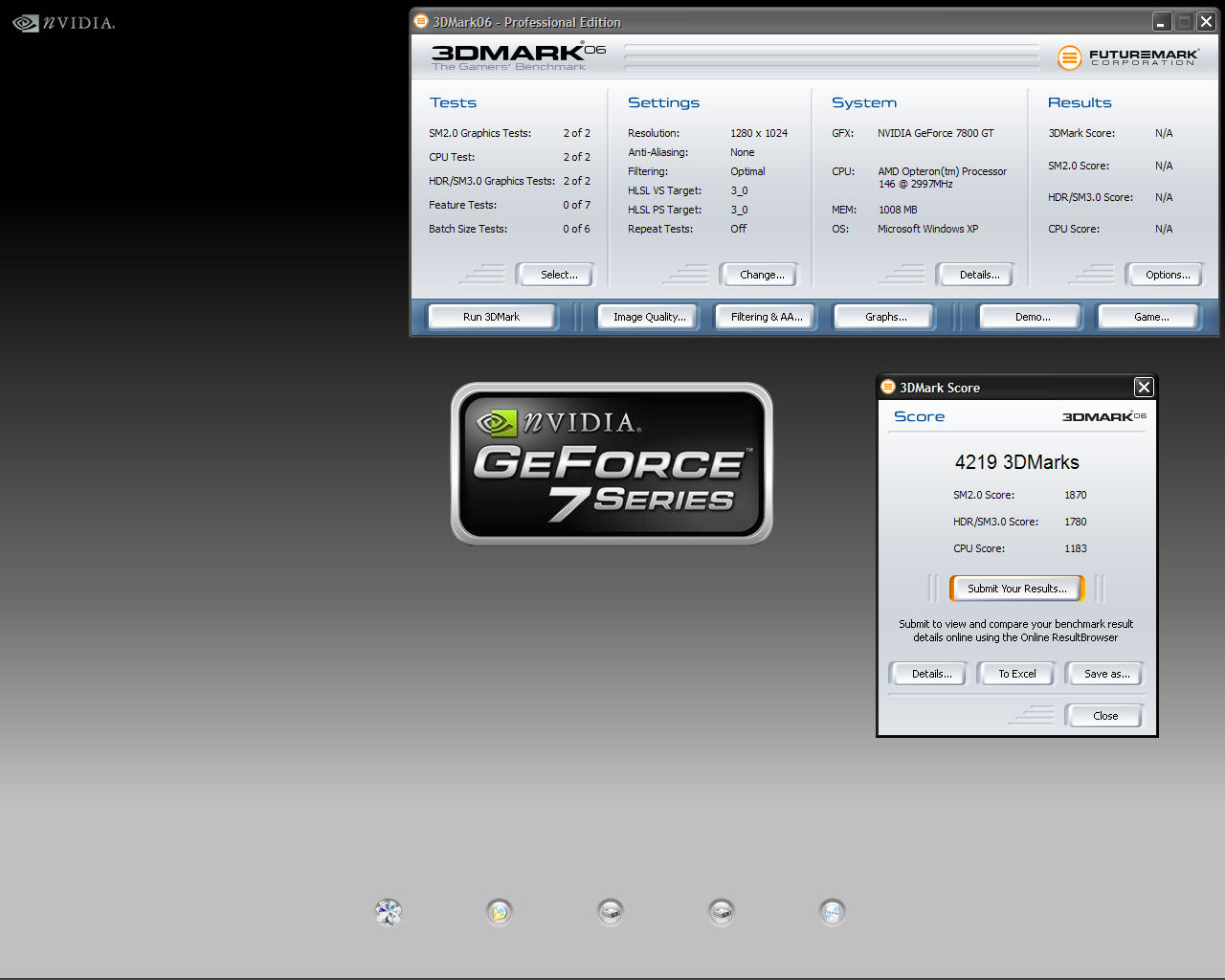Click the Resolution value 1280 x 1024
Viewport: 1225px width, 980px height.
pyautogui.click(x=759, y=133)
